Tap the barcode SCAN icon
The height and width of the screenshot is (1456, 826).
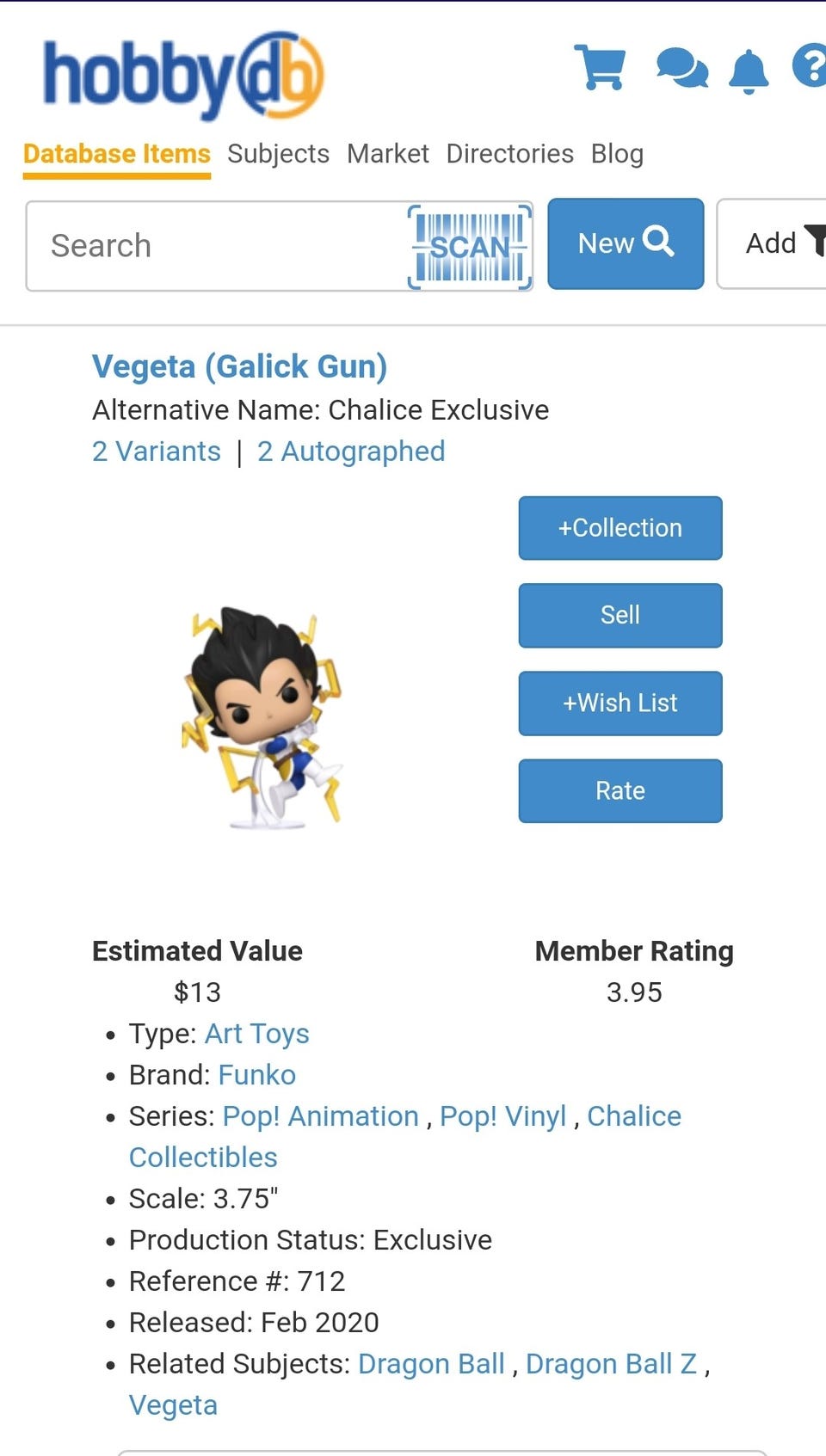(x=470, y=247)
